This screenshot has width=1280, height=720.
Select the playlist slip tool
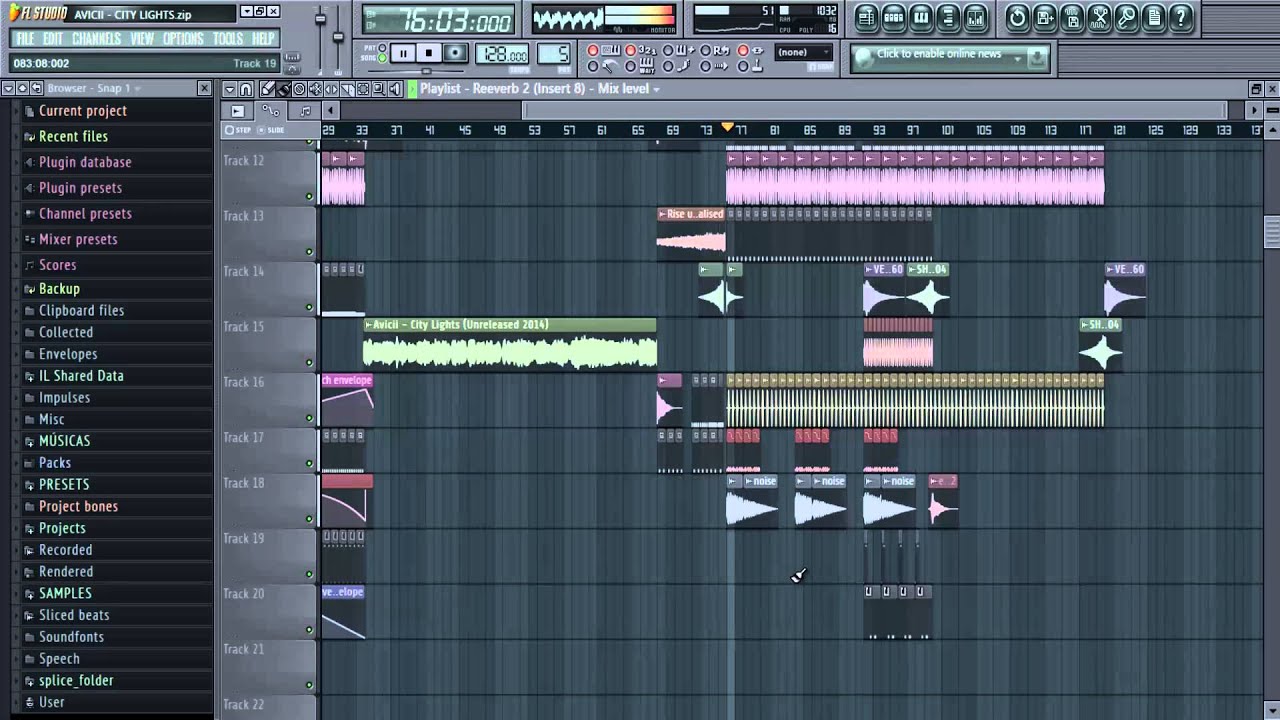pos(331,89)
